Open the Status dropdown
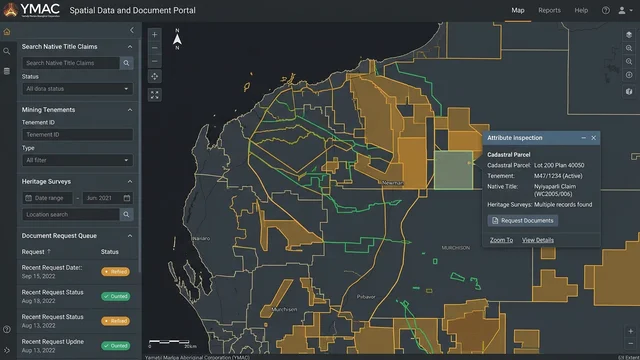 point(78,89)
